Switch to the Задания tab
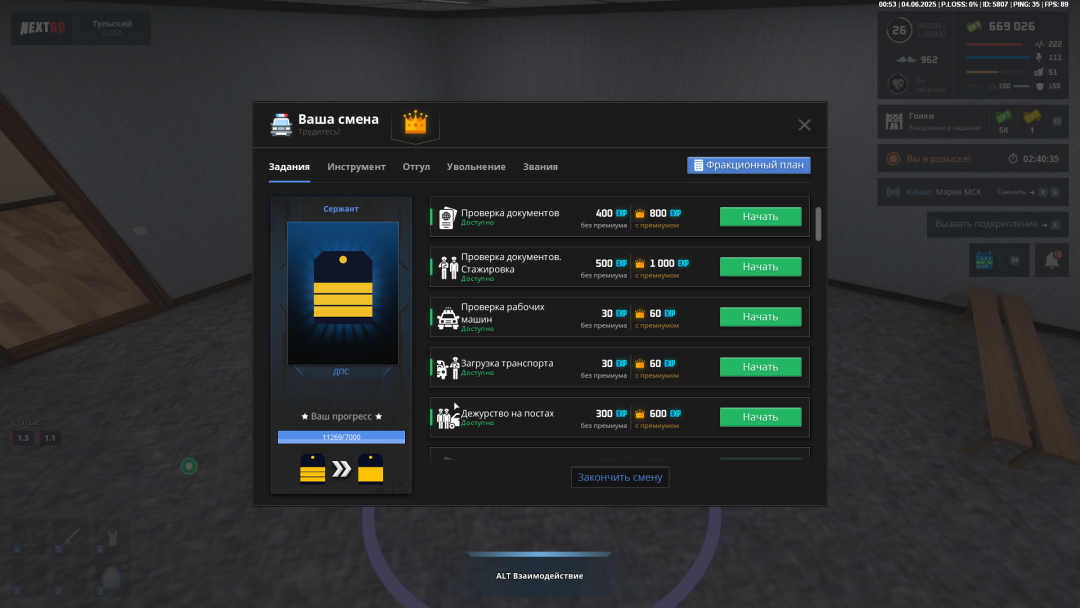The height and width of the screenshot is (608, 1080). (x=289, y=167)
